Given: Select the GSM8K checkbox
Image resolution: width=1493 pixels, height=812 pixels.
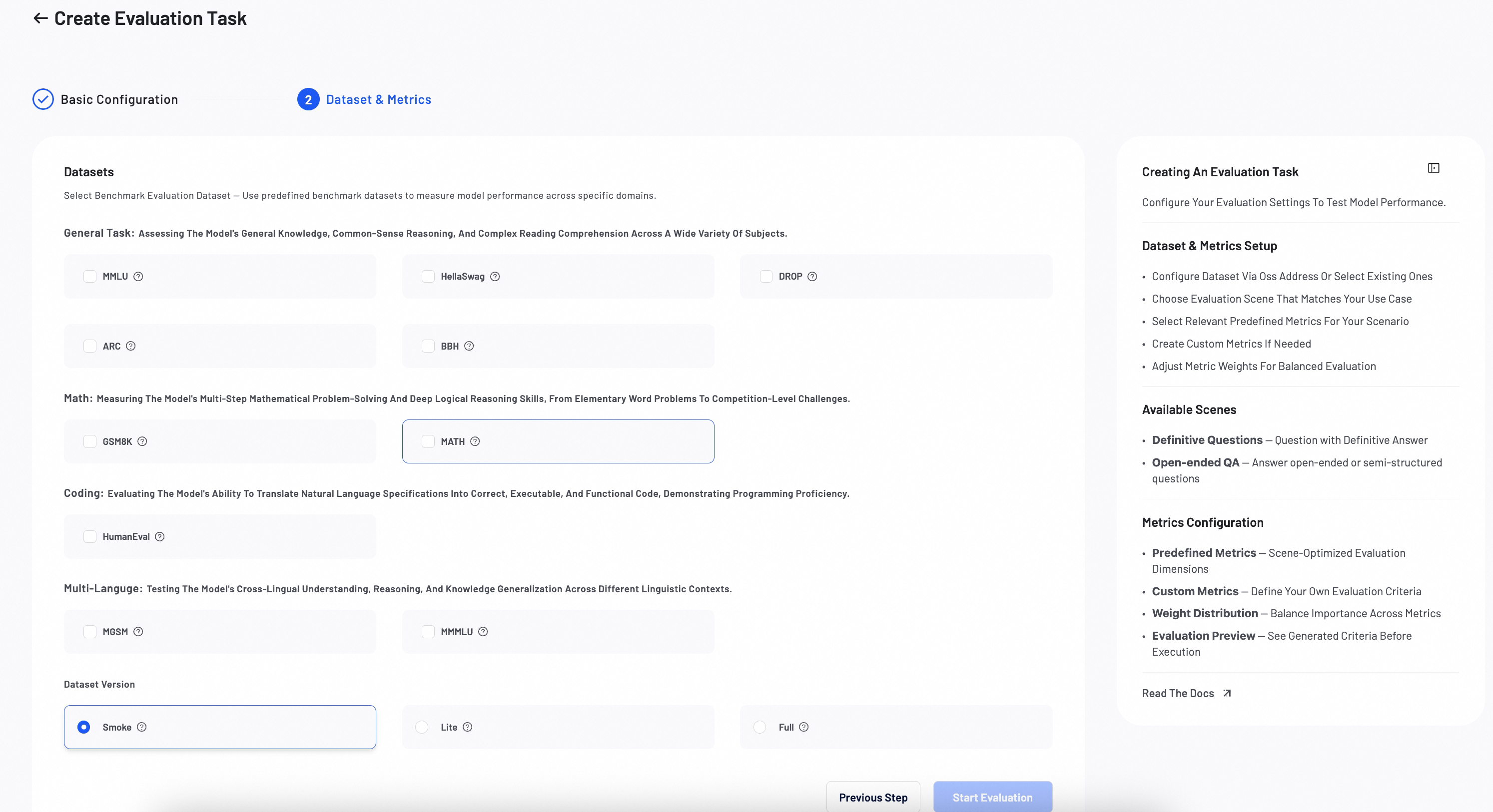Looking at the screenshot, I should tap(90, 441).
